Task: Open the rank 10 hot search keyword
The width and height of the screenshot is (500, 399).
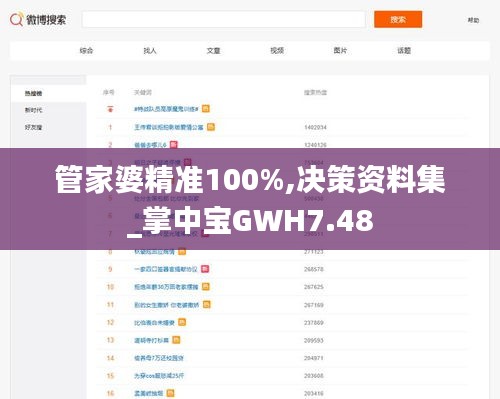Action: tap(166, 287)
